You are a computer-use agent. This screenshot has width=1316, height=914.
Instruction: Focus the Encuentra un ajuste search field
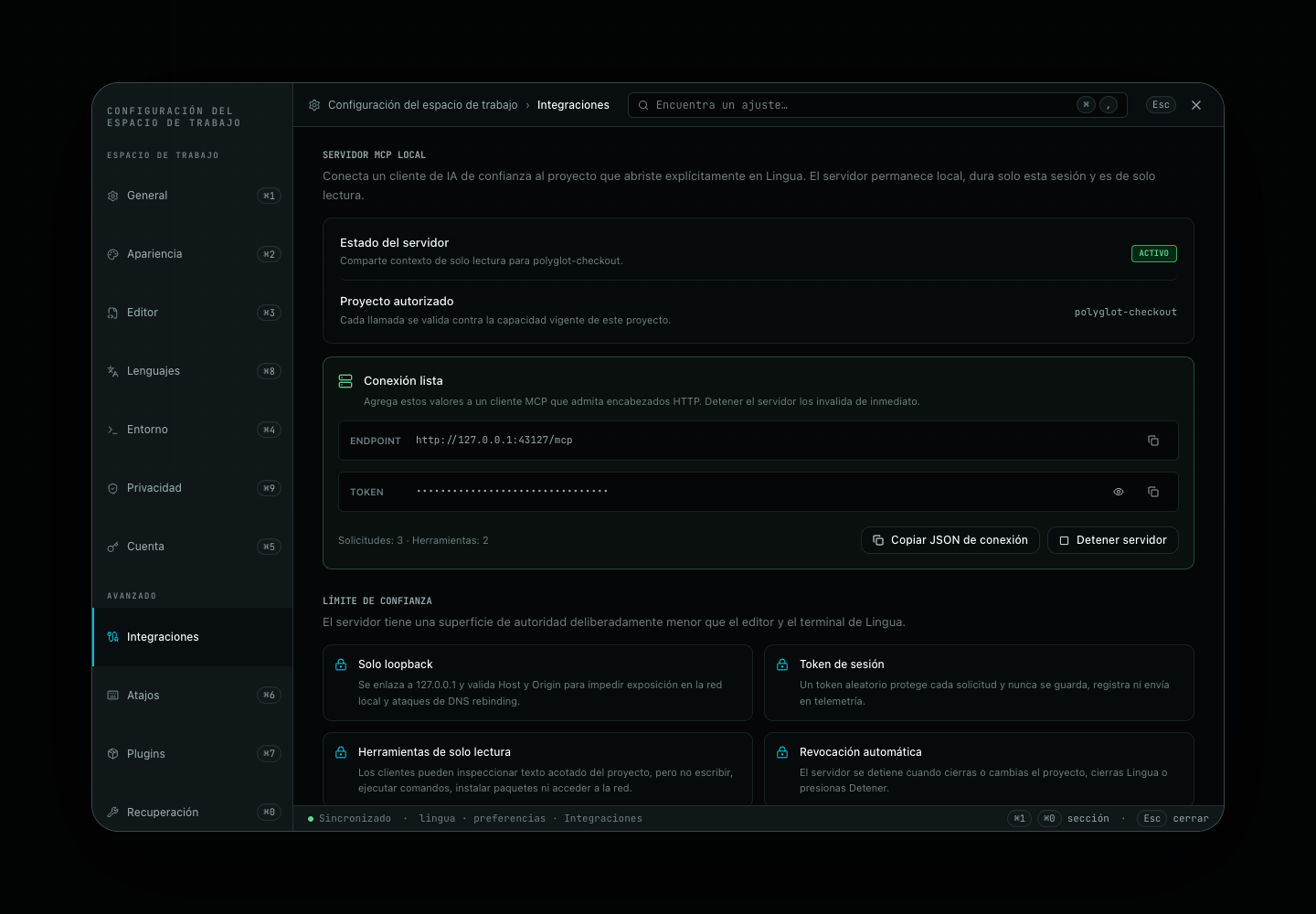tap(877, 105)
